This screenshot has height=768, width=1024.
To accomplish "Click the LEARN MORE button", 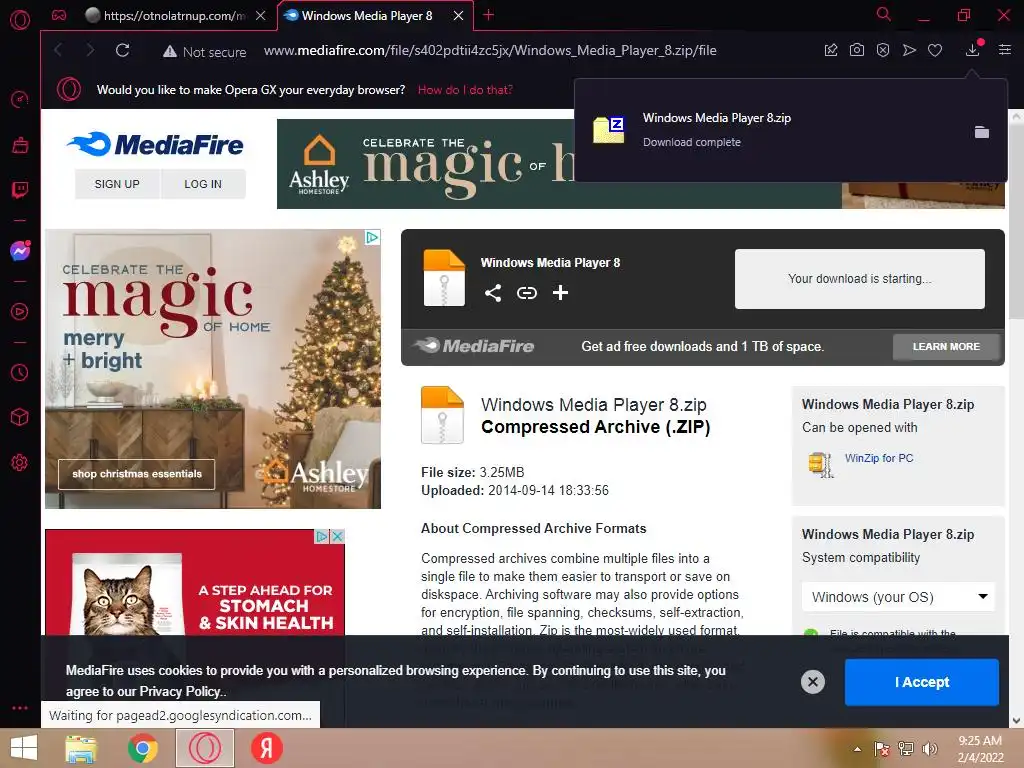I will 946,347.
